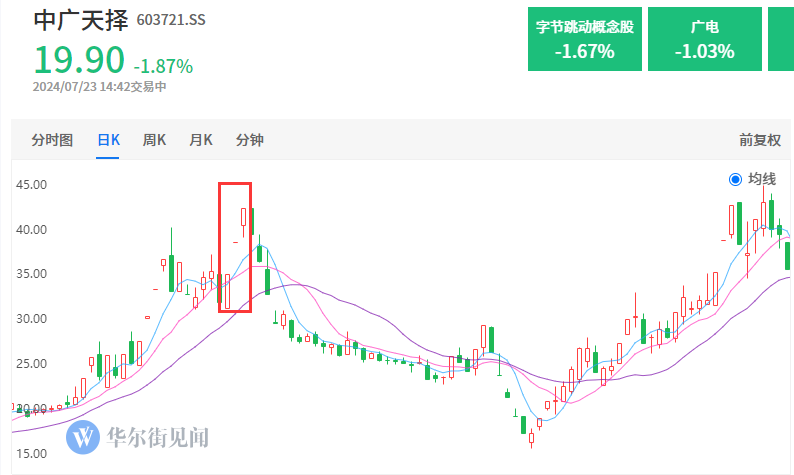
Task: Click the -1.87% change percentage
Action: (163, 66)
